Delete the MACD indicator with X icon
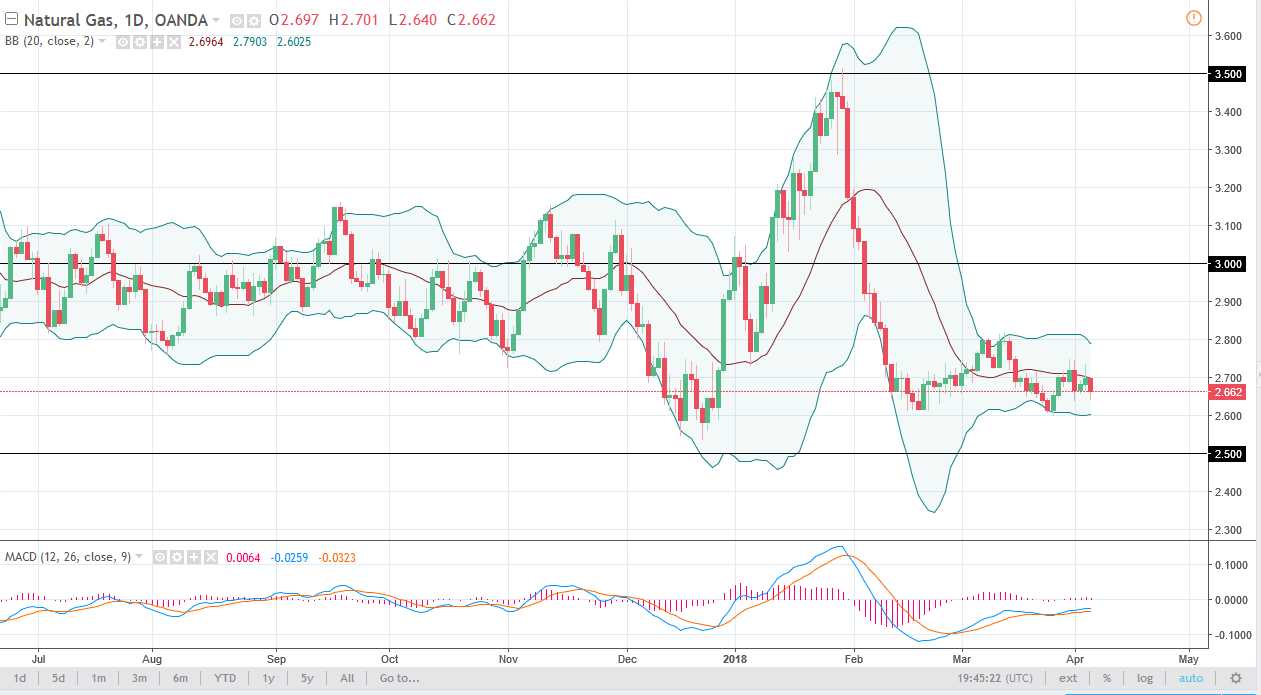 point(208,557)
